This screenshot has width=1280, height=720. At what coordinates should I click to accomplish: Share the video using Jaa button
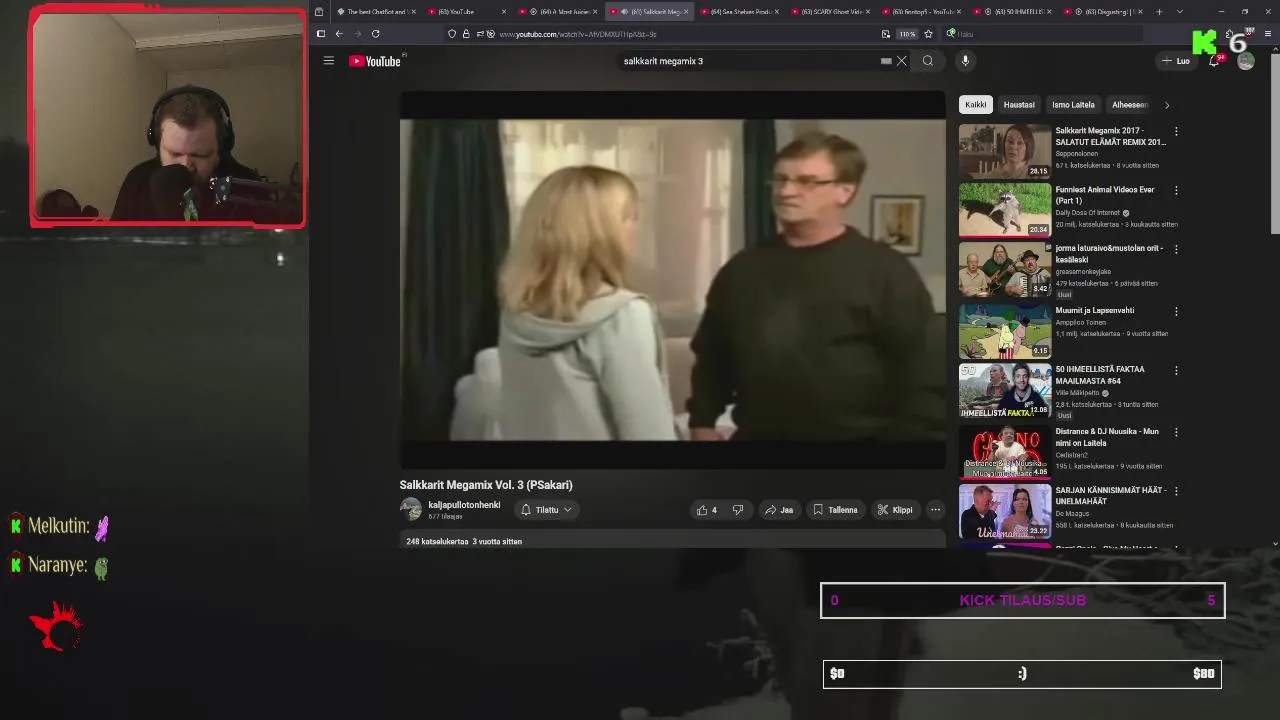(779, 510)
